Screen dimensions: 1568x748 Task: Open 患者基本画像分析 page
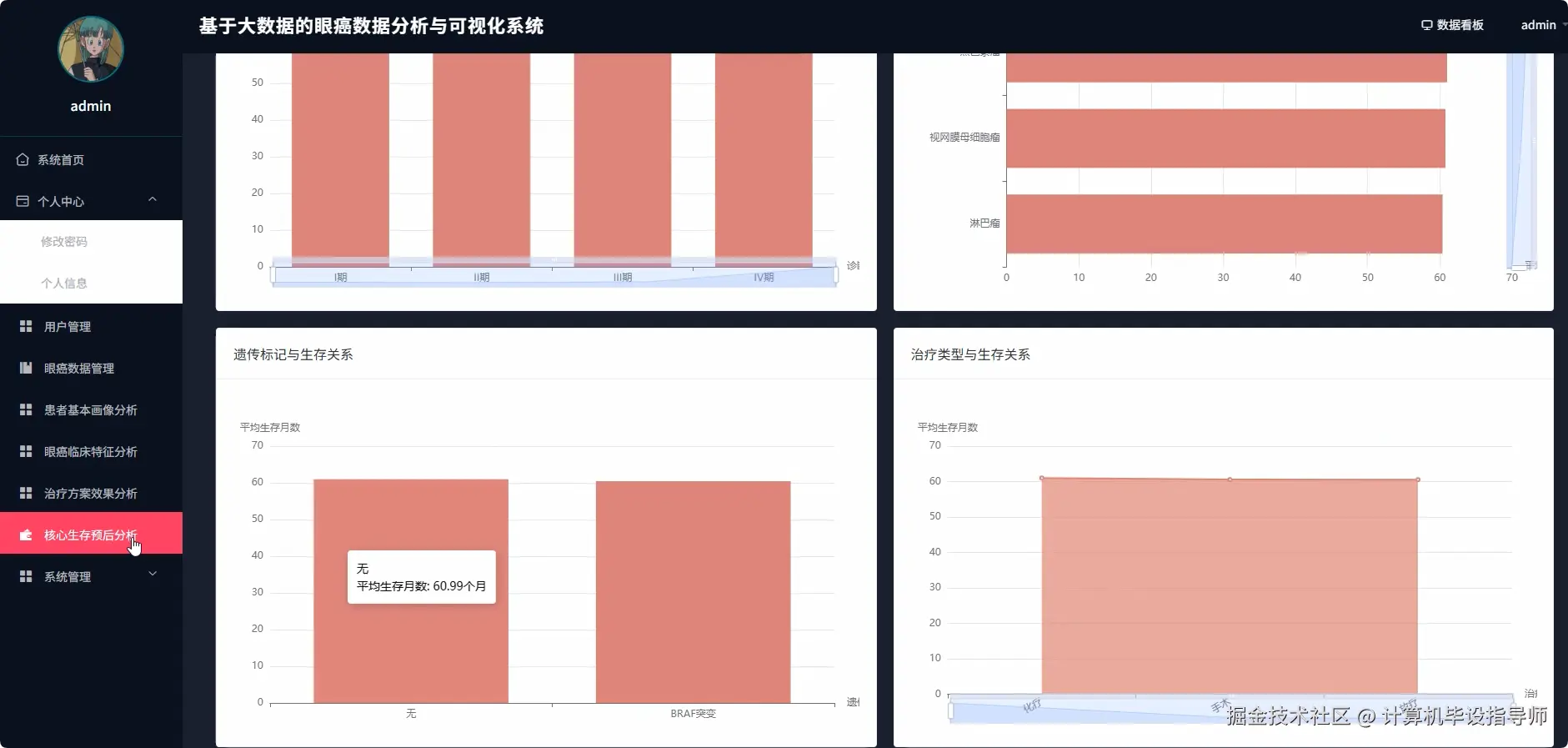pos(91,409)
